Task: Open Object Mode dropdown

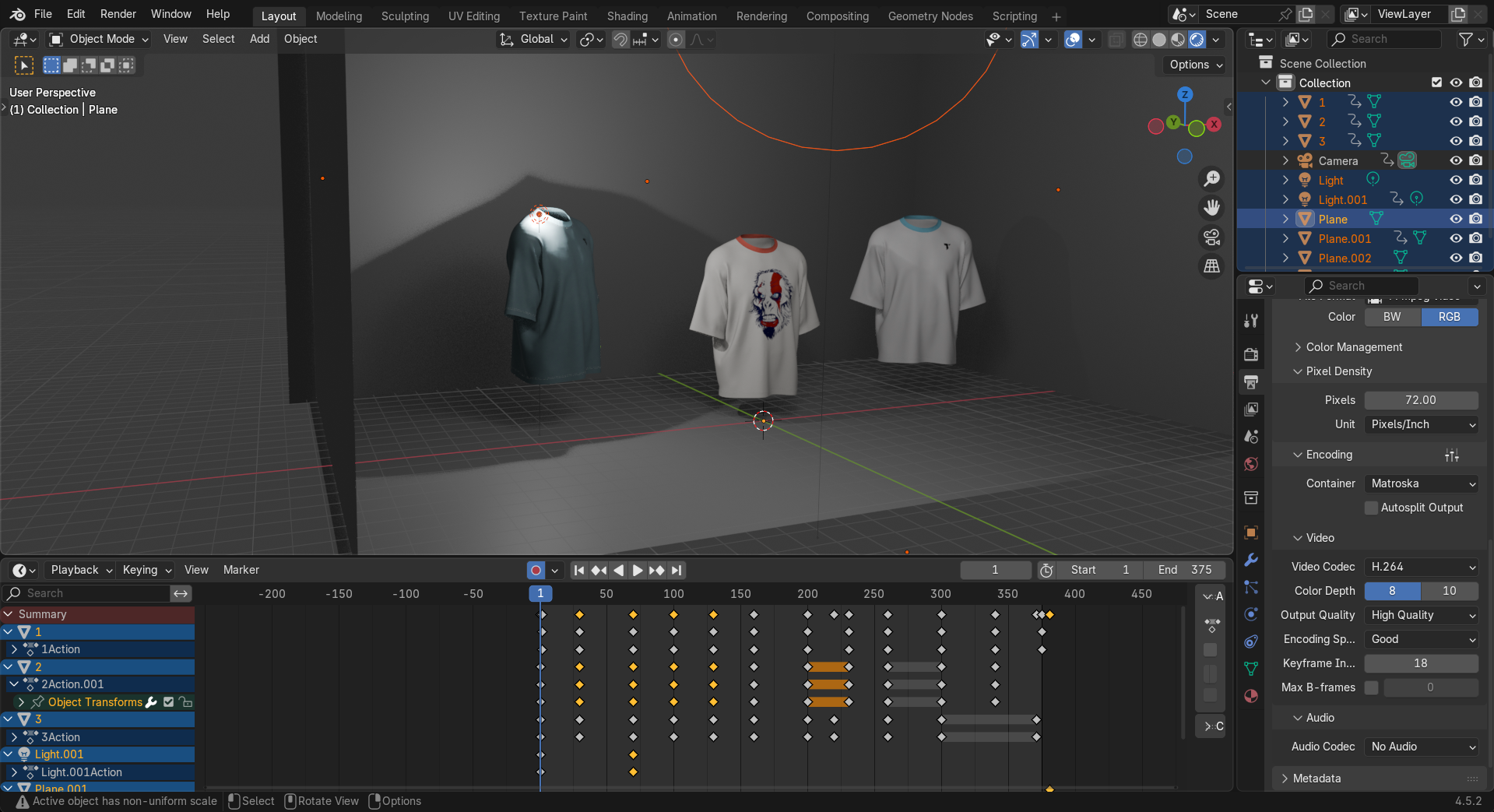Action: click(99, 39)
